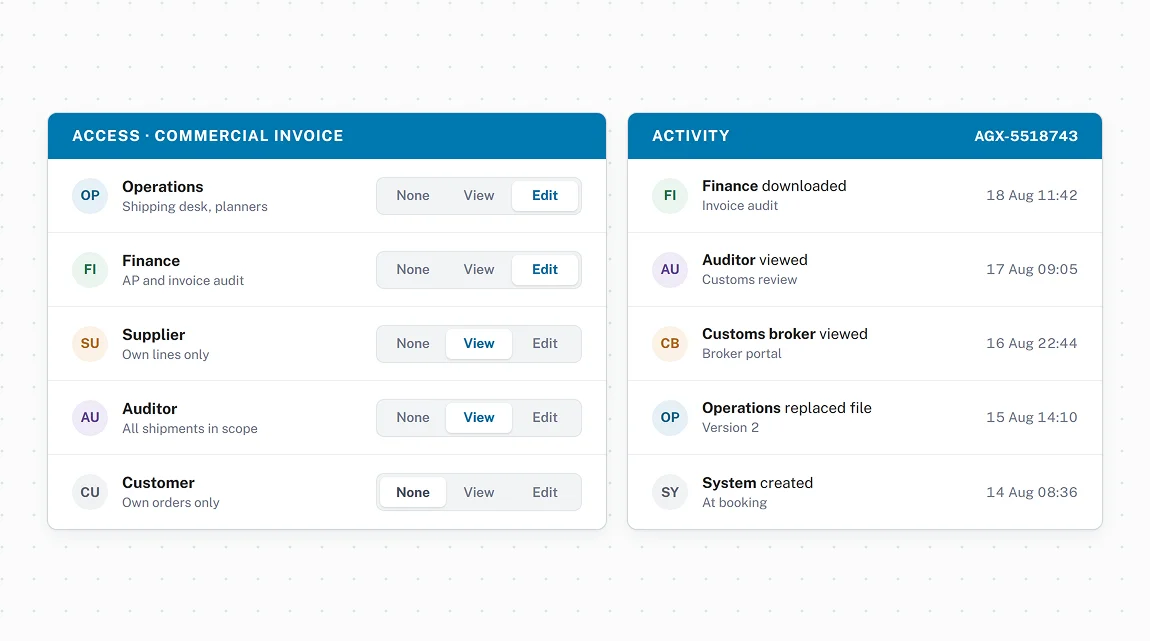Click the FI avatar in Finance access row
This screenshot has height=641, width=1150.
(x=90, y=270)
